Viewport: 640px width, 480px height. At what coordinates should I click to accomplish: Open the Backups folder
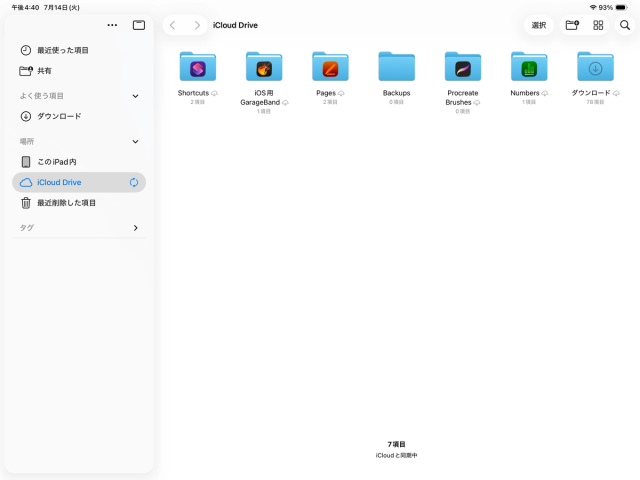(396, 67)
